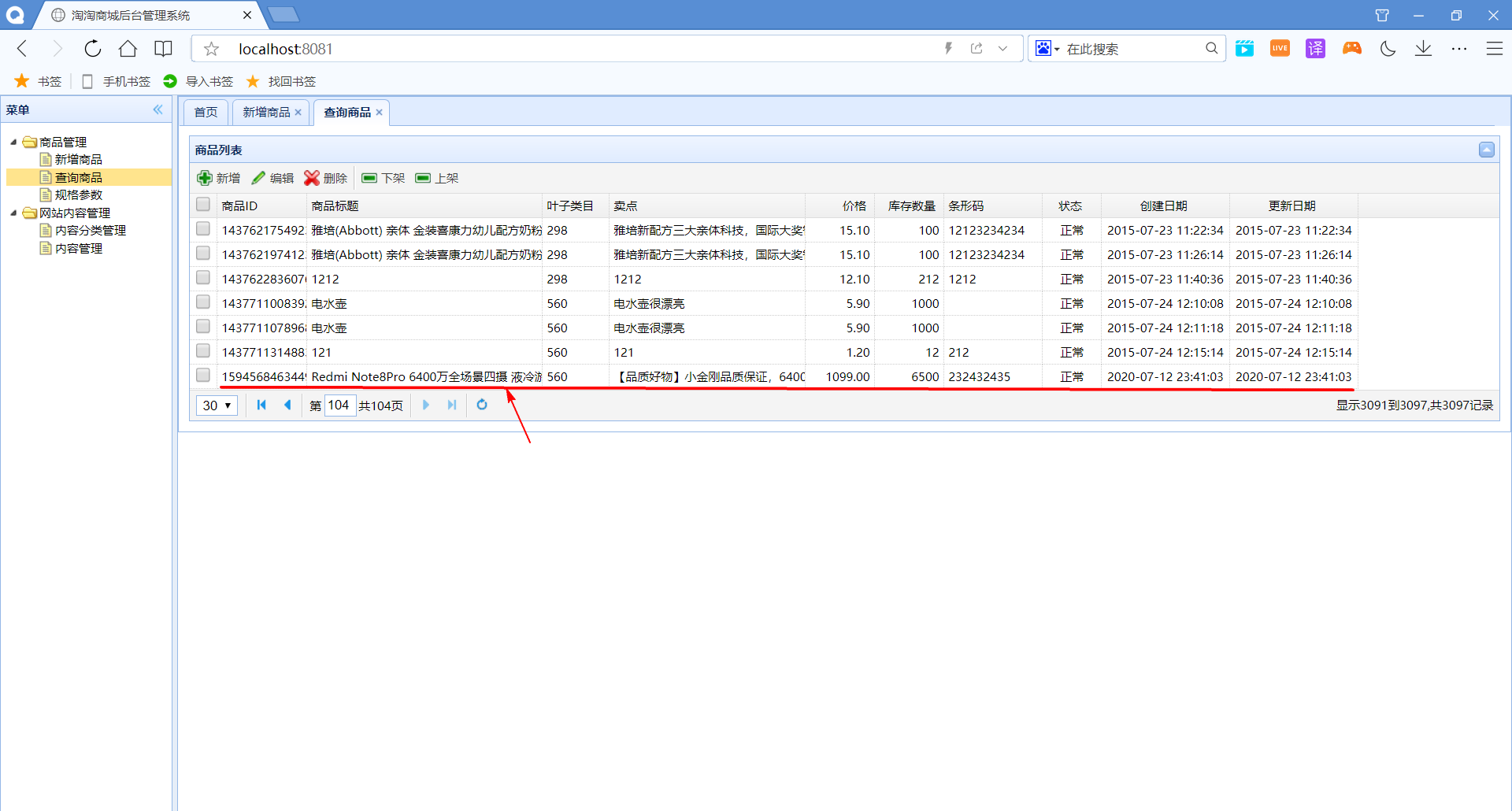
Task: Go to browser home page icon
Action: [x=128, y=49]
